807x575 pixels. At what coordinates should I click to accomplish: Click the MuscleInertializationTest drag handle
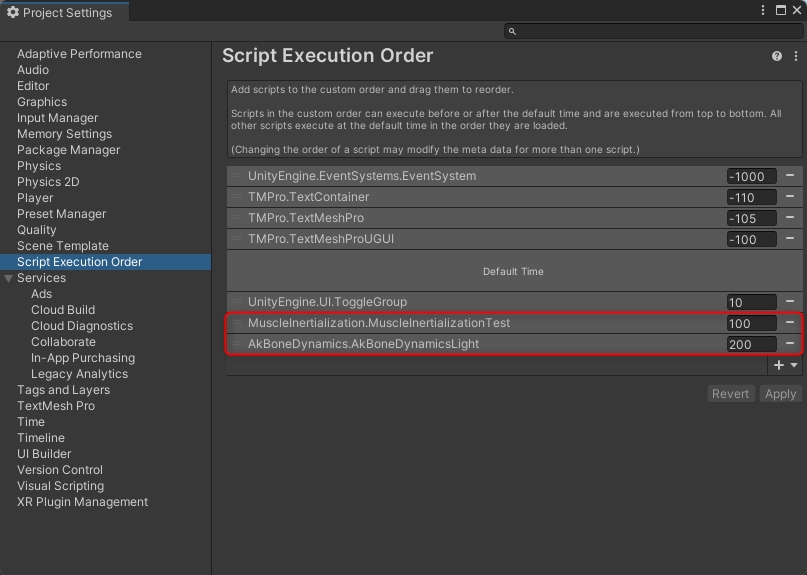(237, 323)
